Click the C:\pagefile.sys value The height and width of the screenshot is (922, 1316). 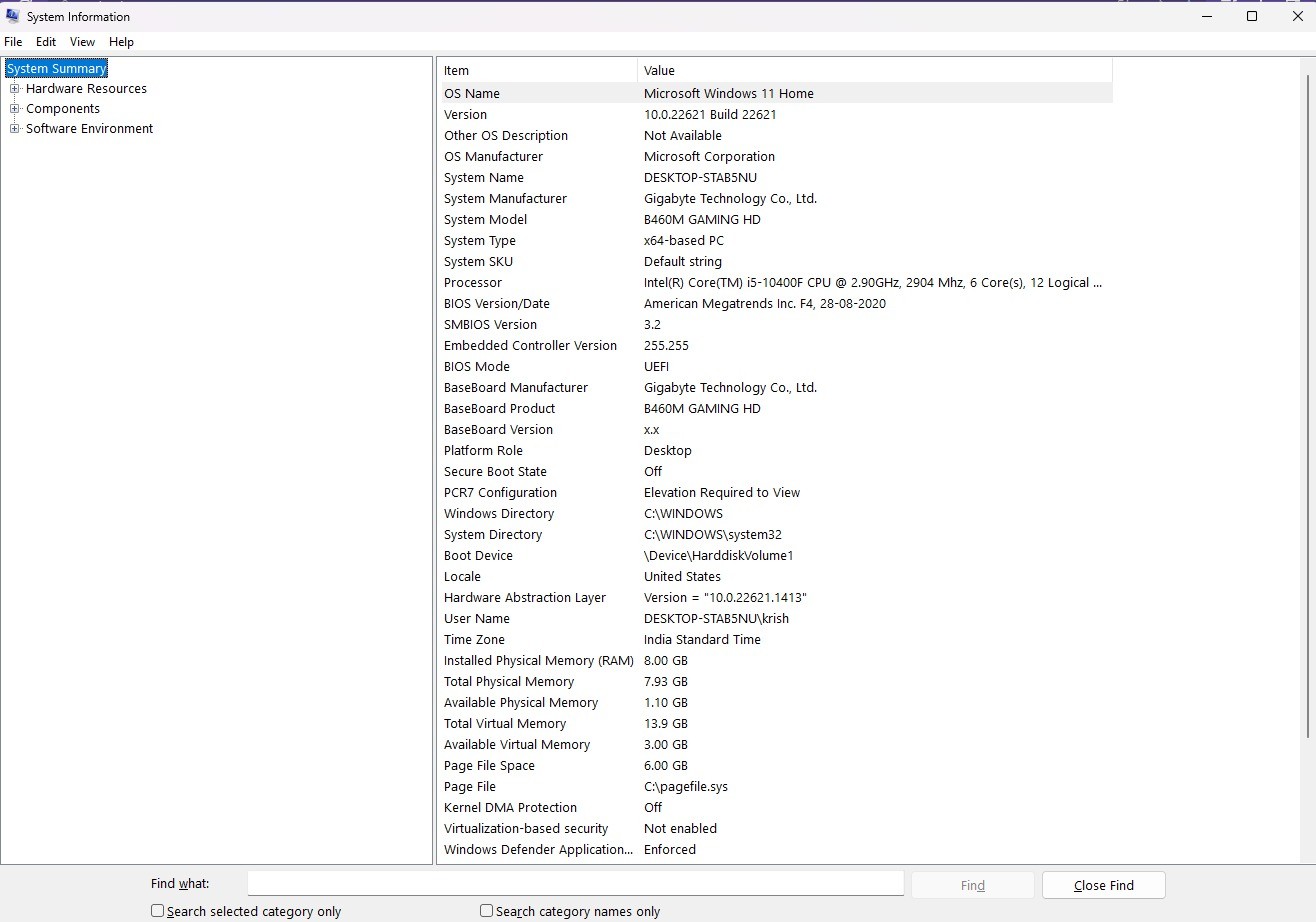tap(686, 787)
